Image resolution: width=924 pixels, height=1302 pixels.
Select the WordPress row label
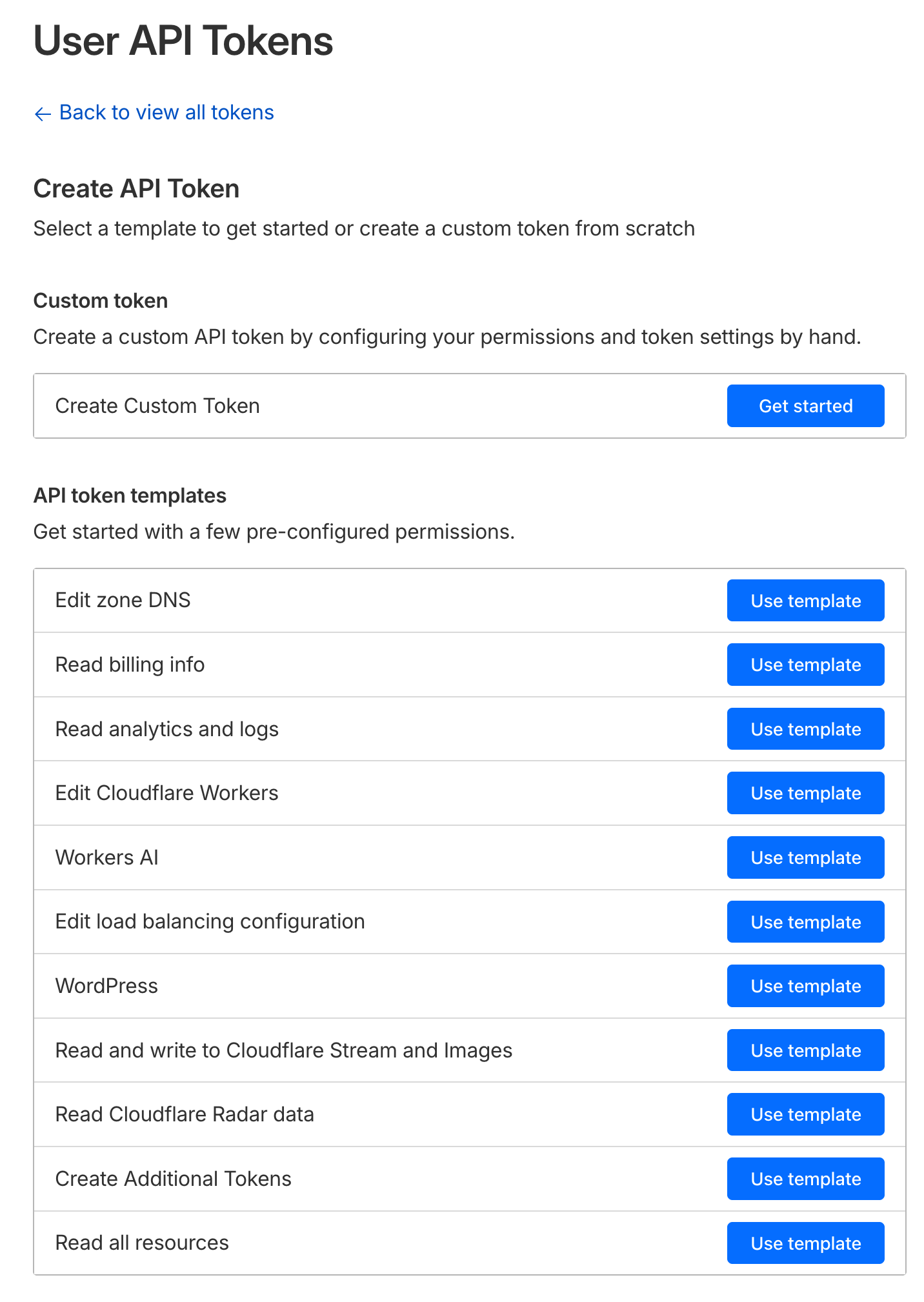[x=106, y=986]
